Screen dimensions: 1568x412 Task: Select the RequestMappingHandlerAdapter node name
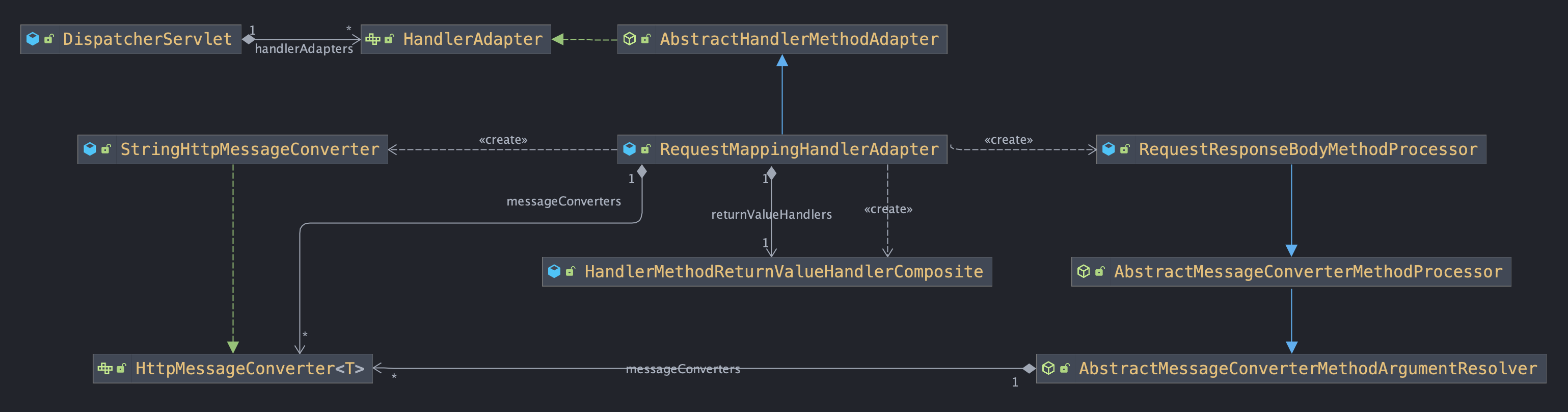pyautogui.click(x=799, y=149)
